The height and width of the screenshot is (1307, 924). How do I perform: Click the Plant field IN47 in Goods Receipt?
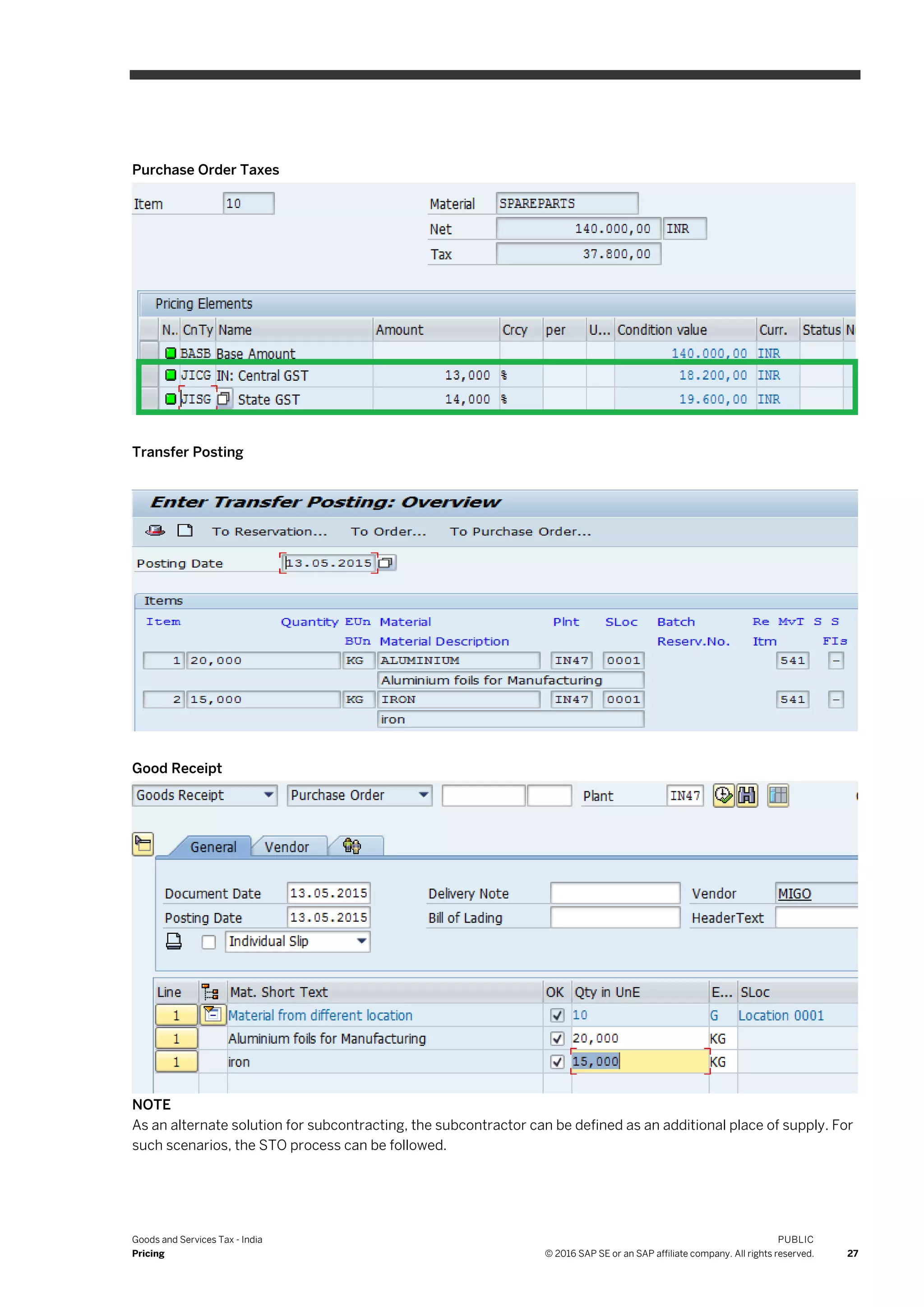click(685, 795)
